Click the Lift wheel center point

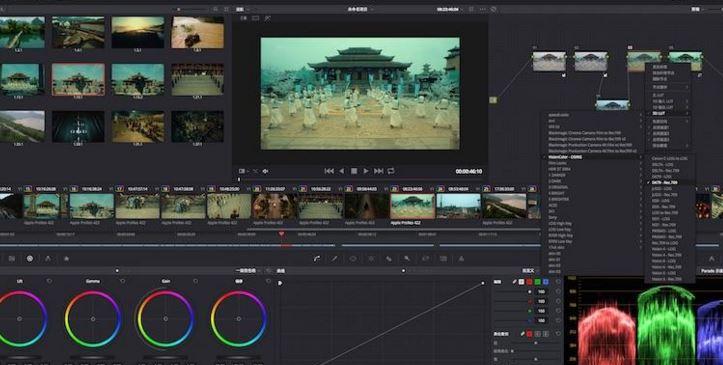click(x=19, y=319)
